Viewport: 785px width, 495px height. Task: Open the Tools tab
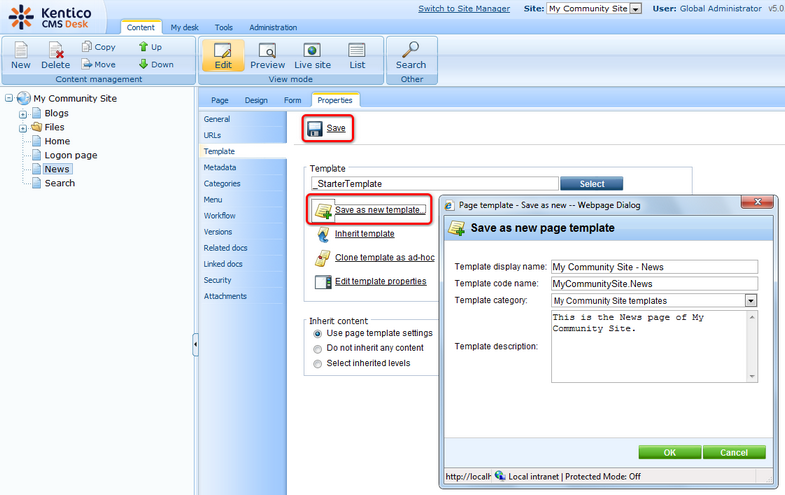click(224, 27)
